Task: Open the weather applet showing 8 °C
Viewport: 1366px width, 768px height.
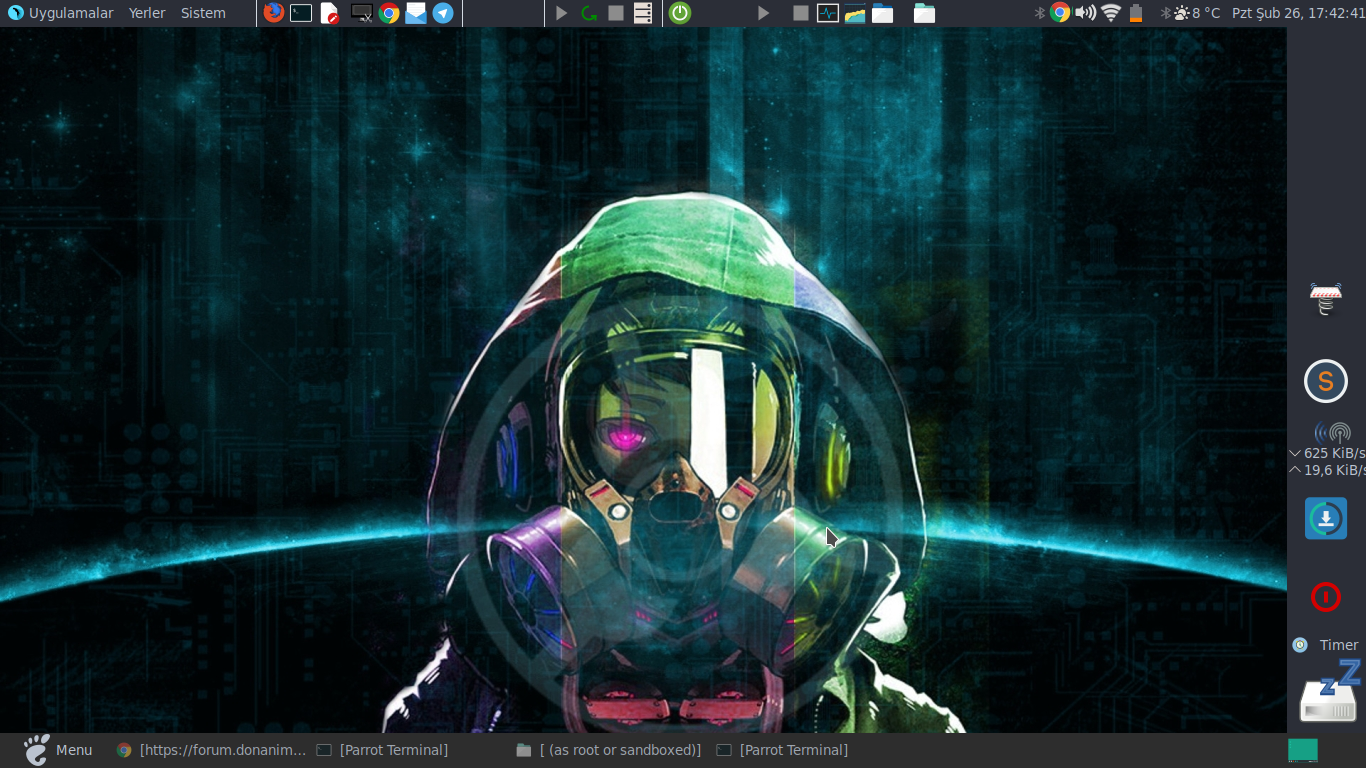Action: [1196, 13]
